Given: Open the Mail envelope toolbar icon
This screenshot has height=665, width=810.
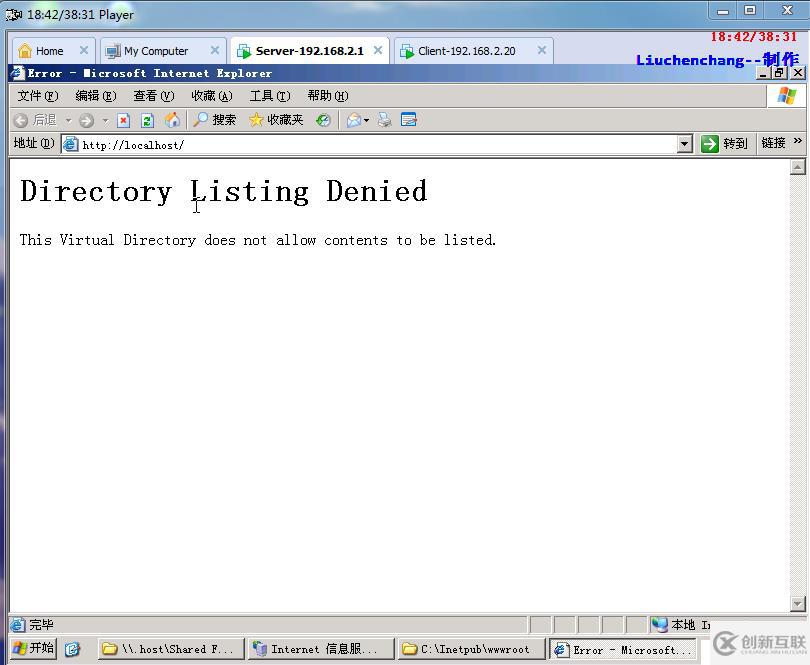Looking at the screenshot, I should pyautogui.click(x=354, y=120).
